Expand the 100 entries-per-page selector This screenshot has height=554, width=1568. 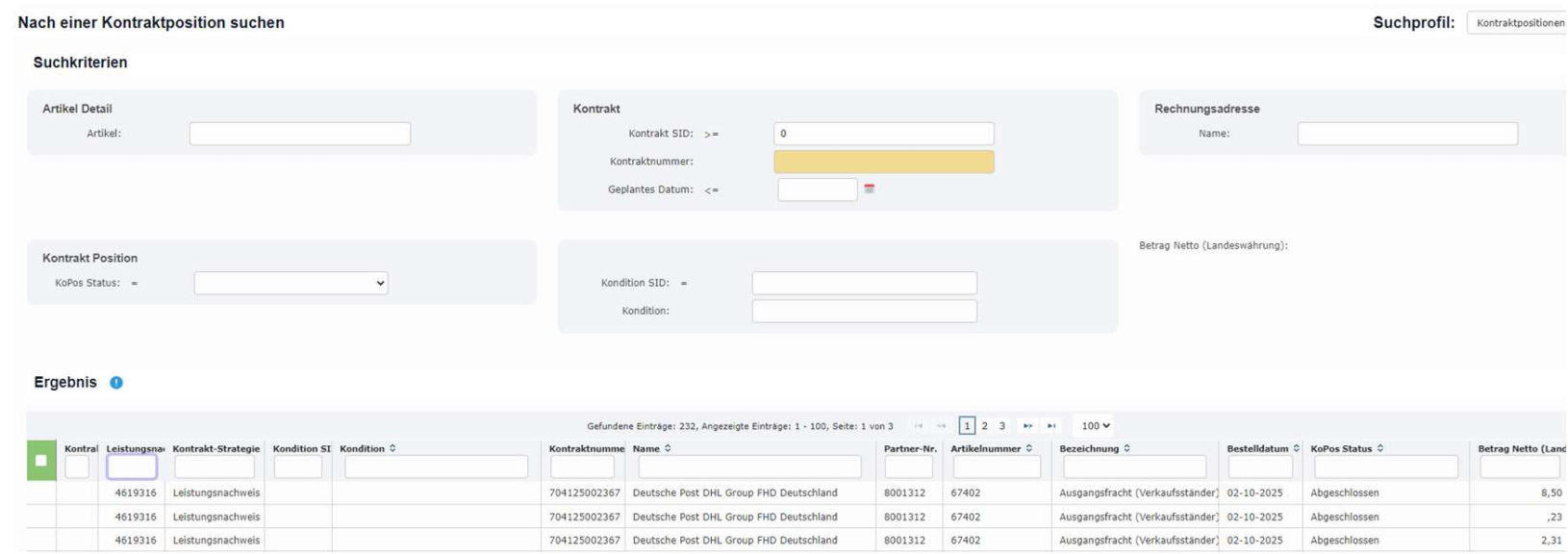(1095, 426)
